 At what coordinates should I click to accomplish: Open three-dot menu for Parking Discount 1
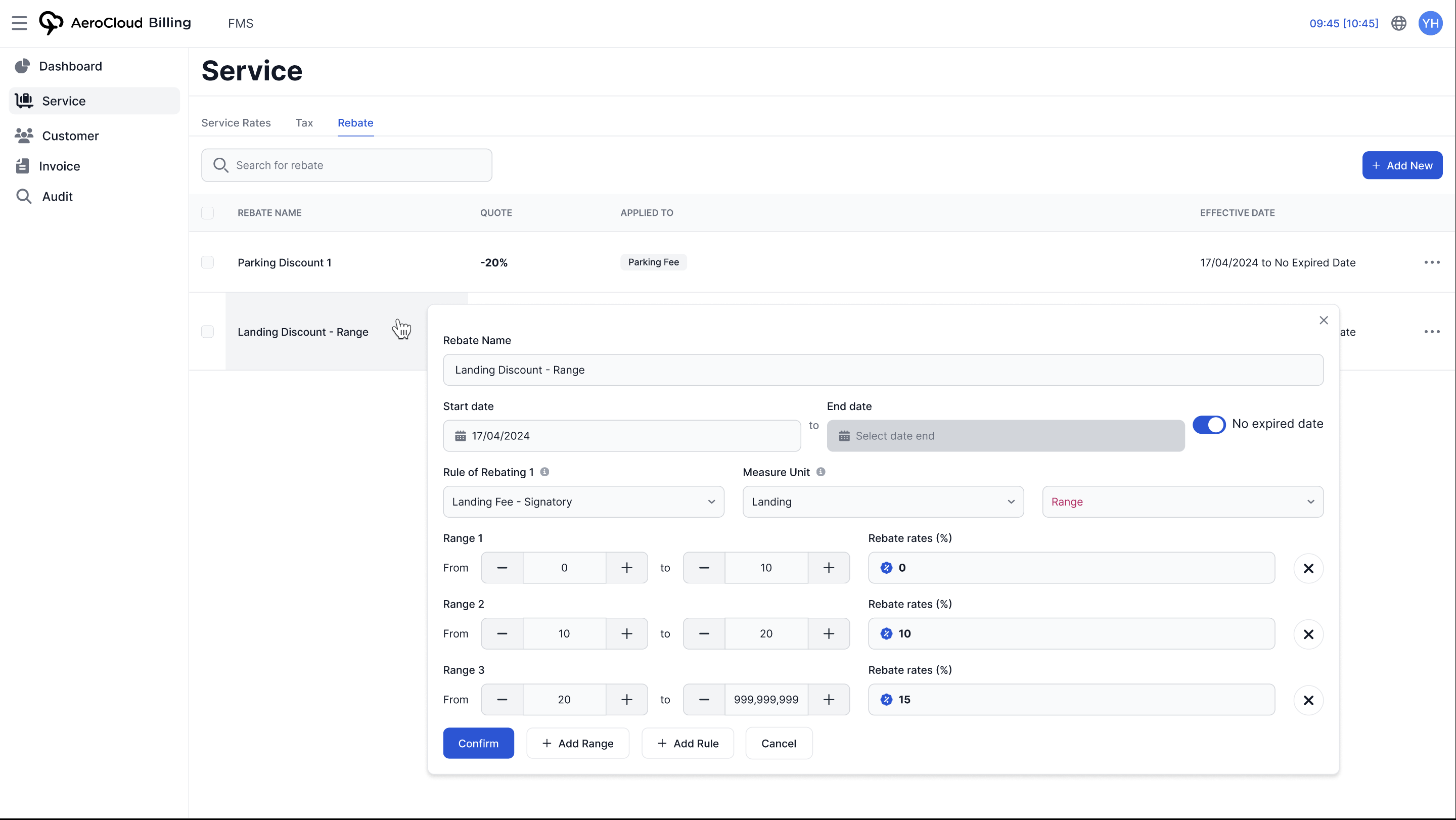[x=1432, y=262]
